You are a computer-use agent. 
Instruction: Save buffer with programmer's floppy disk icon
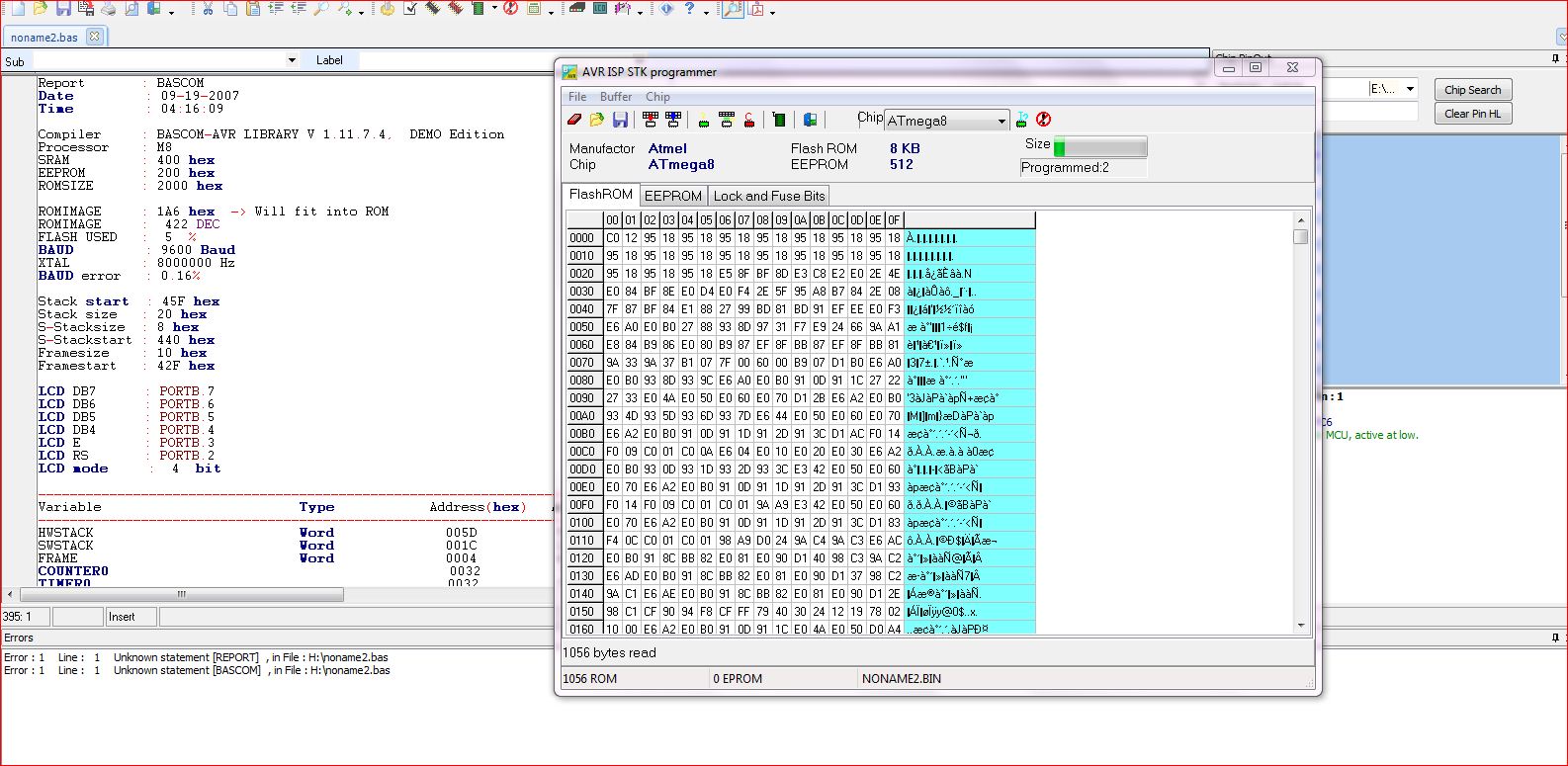coord(620,120)
